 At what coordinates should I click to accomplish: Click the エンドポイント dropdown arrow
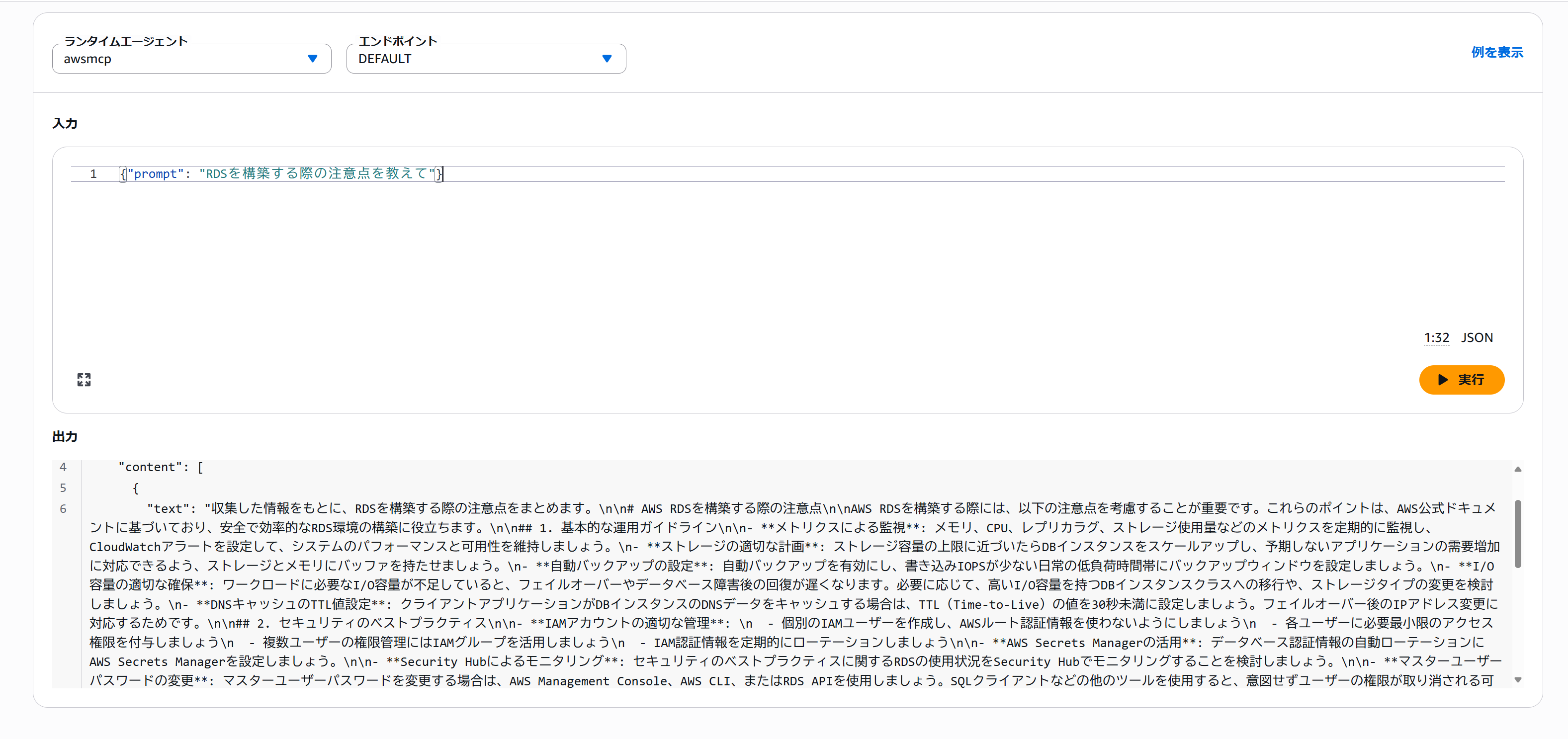click(606, 59)
